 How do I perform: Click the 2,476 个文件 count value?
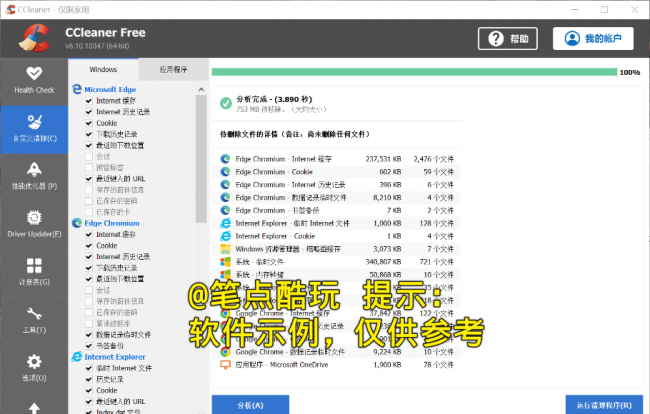(433, 159)
